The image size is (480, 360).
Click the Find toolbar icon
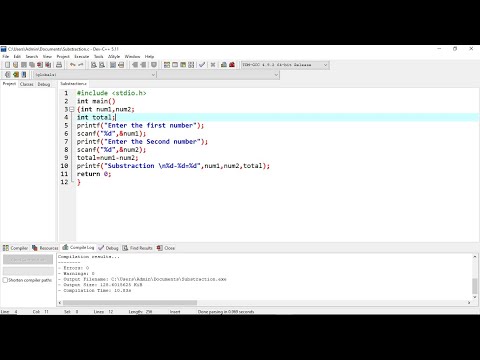(94, 65)
